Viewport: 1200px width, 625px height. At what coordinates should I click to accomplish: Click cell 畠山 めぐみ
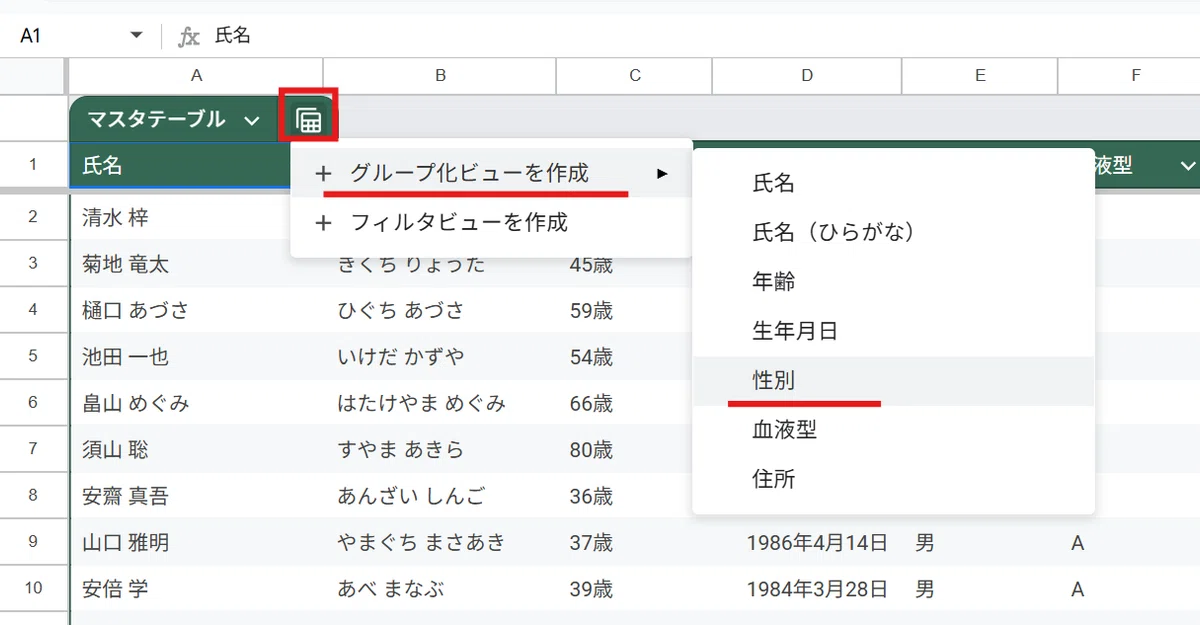[197, 403]
